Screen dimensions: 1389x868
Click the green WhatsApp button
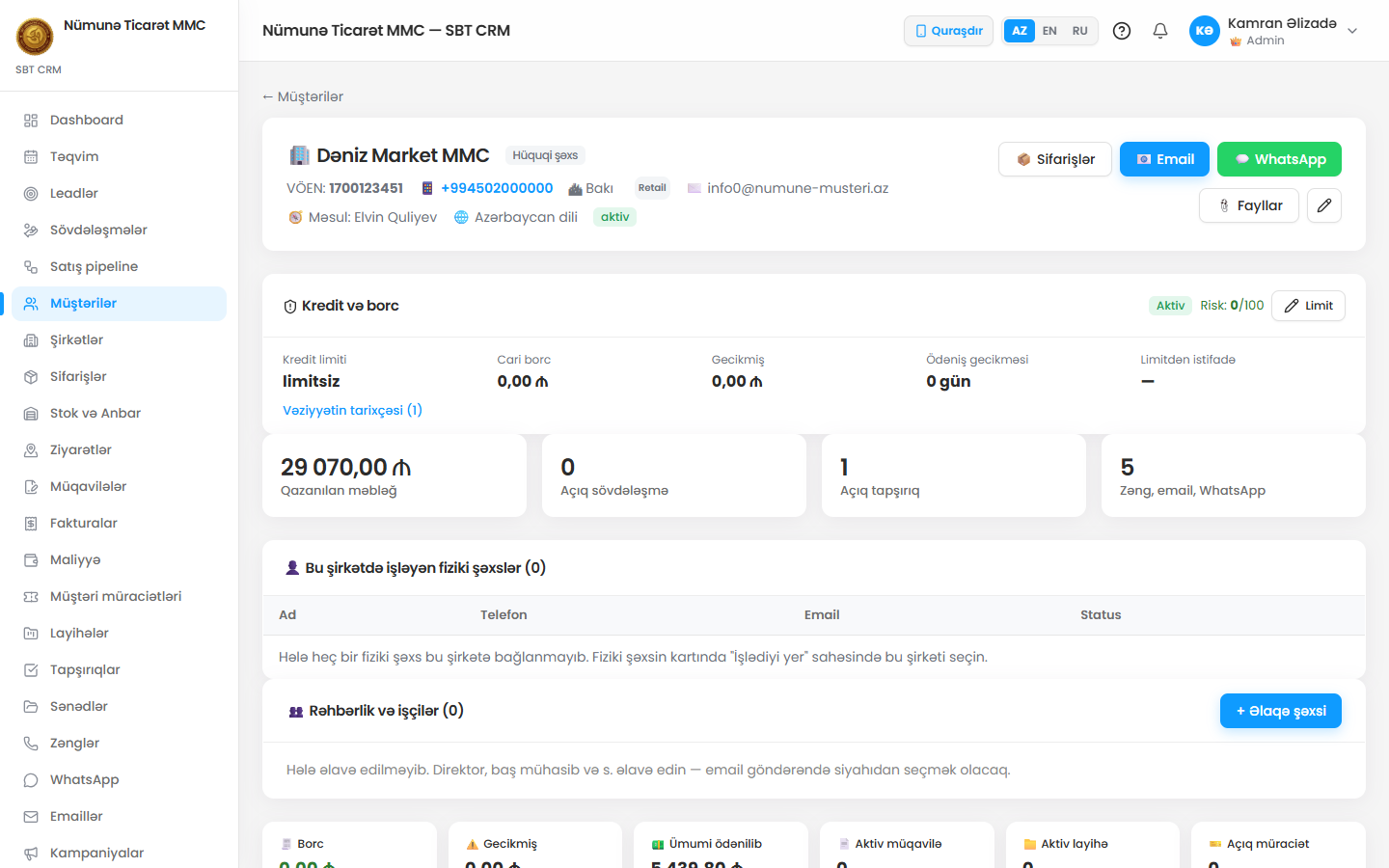click(x=1279, y=159)
